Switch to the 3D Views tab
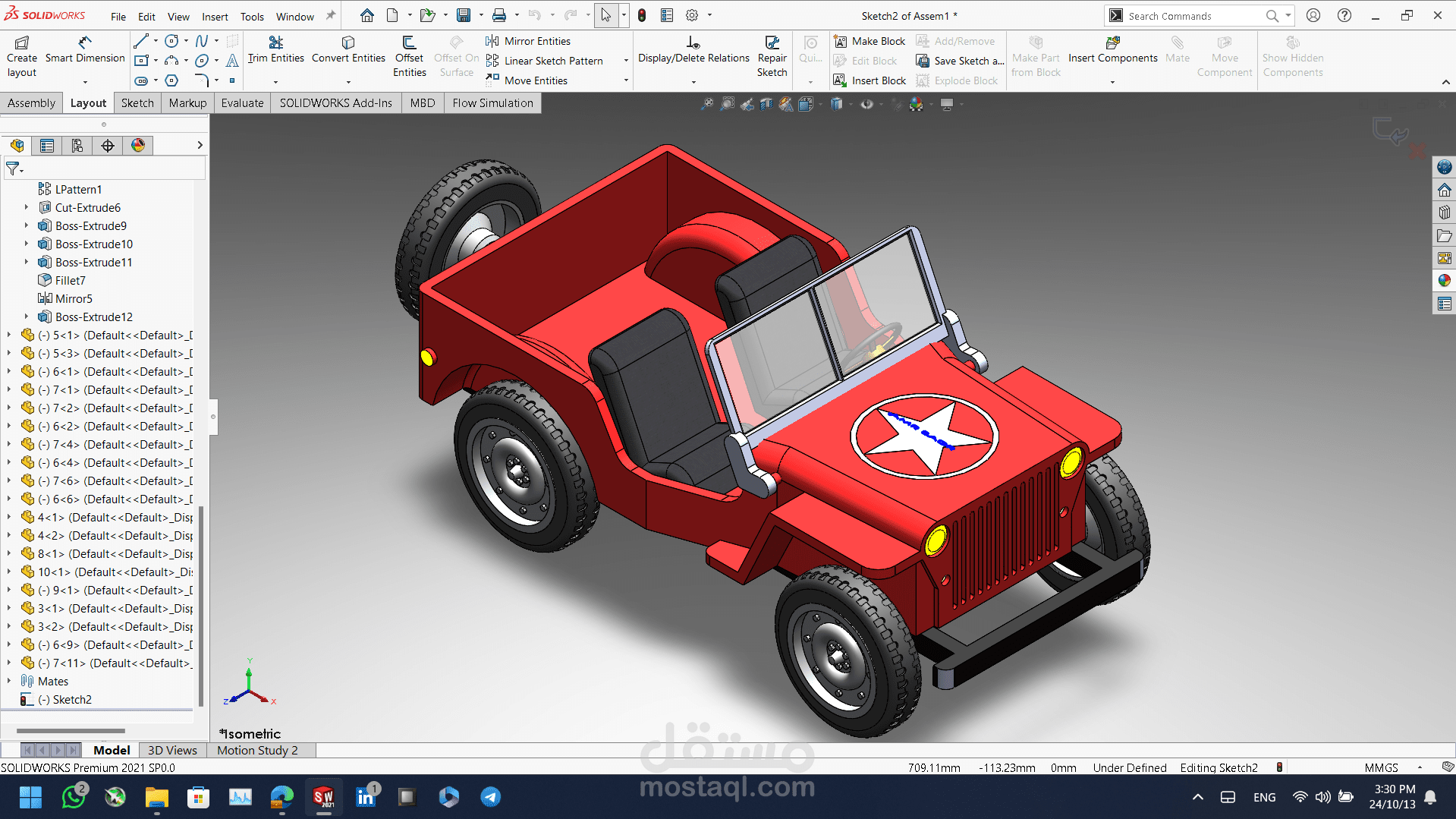Viewport: 1456px width, 819px height. click(172, 750)
